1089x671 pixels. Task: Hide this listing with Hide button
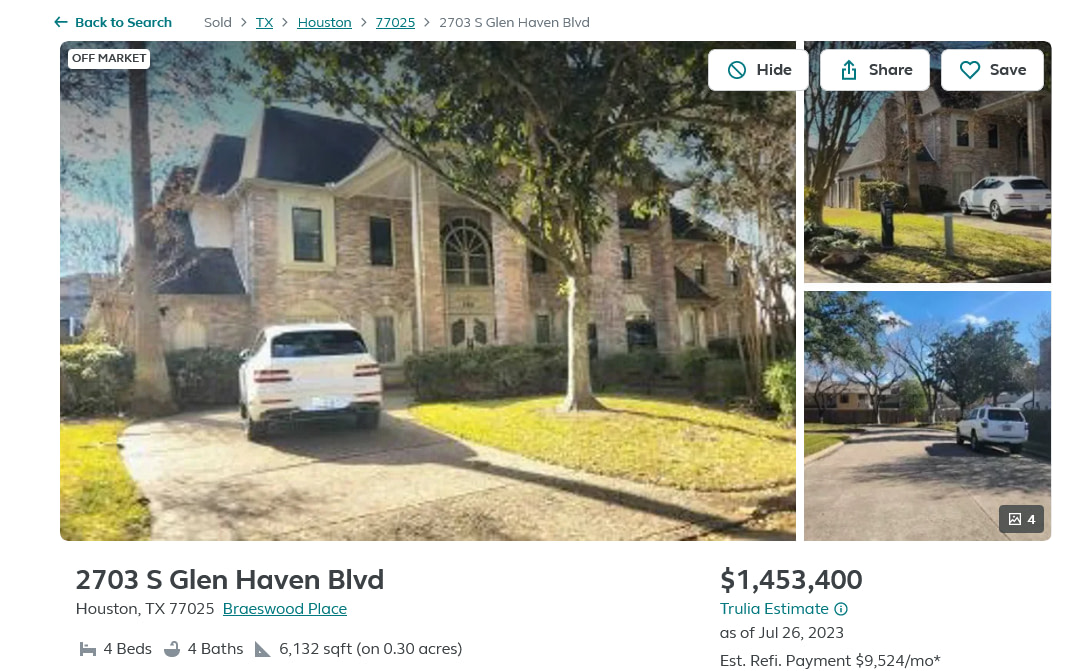[758, 69]
